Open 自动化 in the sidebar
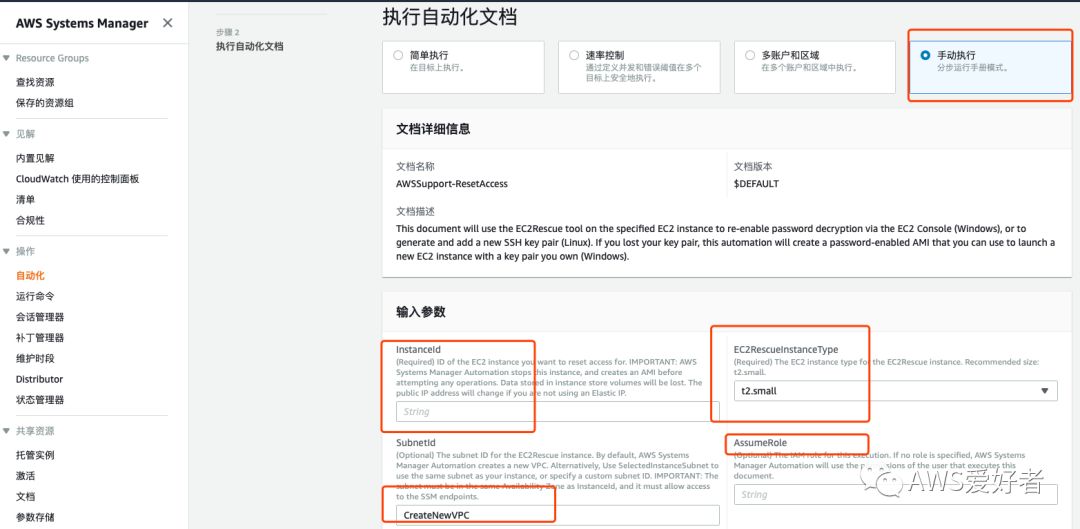This screenshot has height=529, width=1080. (30, 276)
